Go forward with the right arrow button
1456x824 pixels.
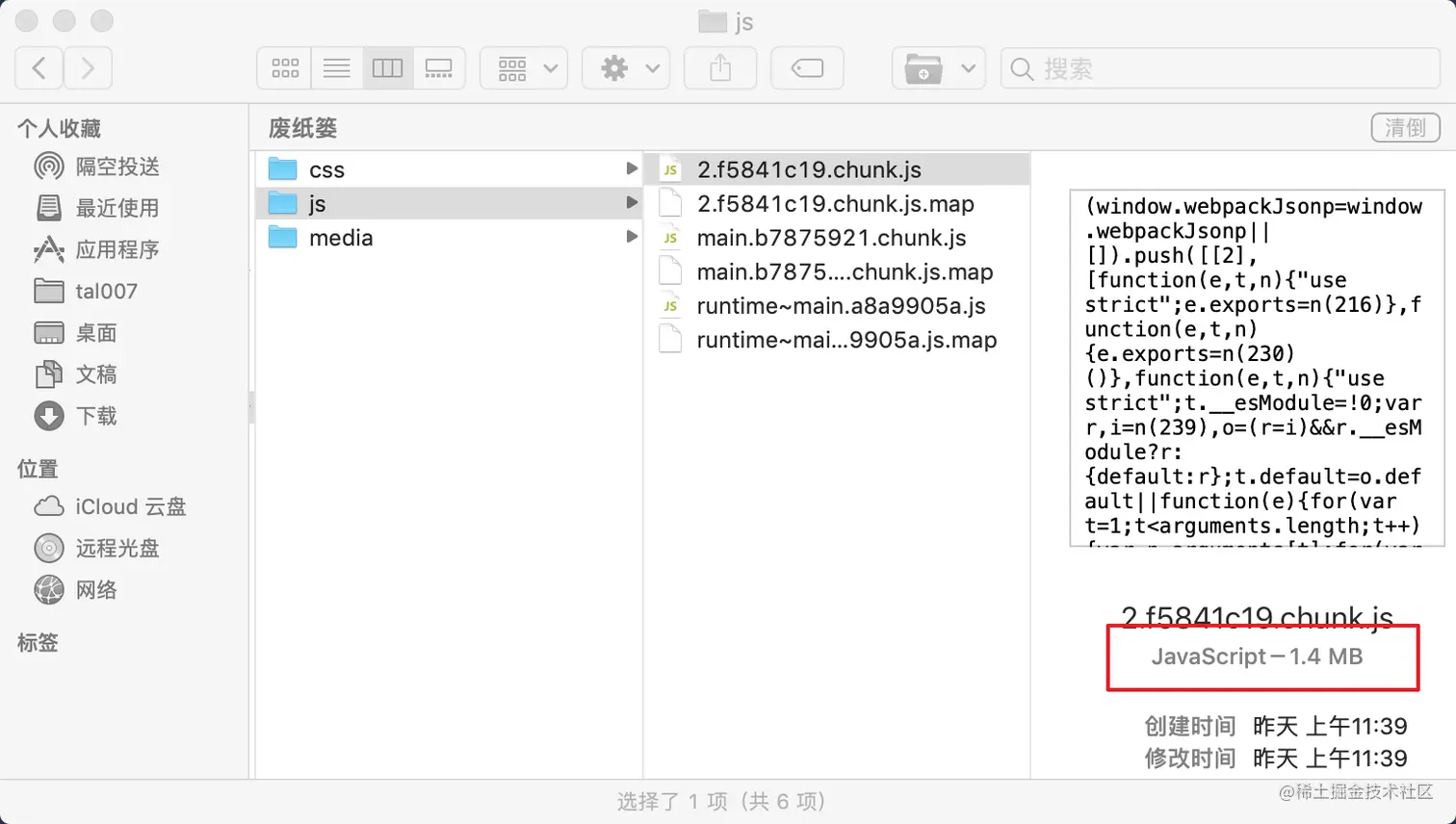pyautogui.click(x=88, y=68)
